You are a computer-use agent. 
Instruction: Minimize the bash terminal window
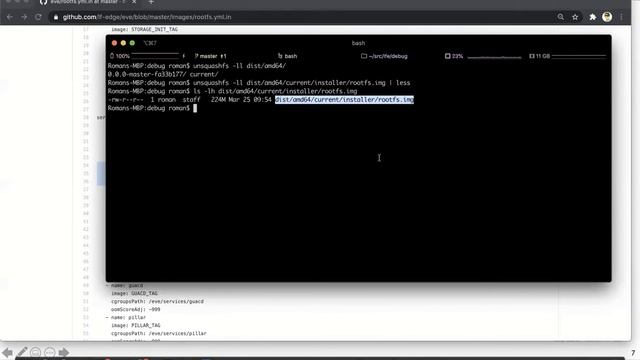coord(123,43)
